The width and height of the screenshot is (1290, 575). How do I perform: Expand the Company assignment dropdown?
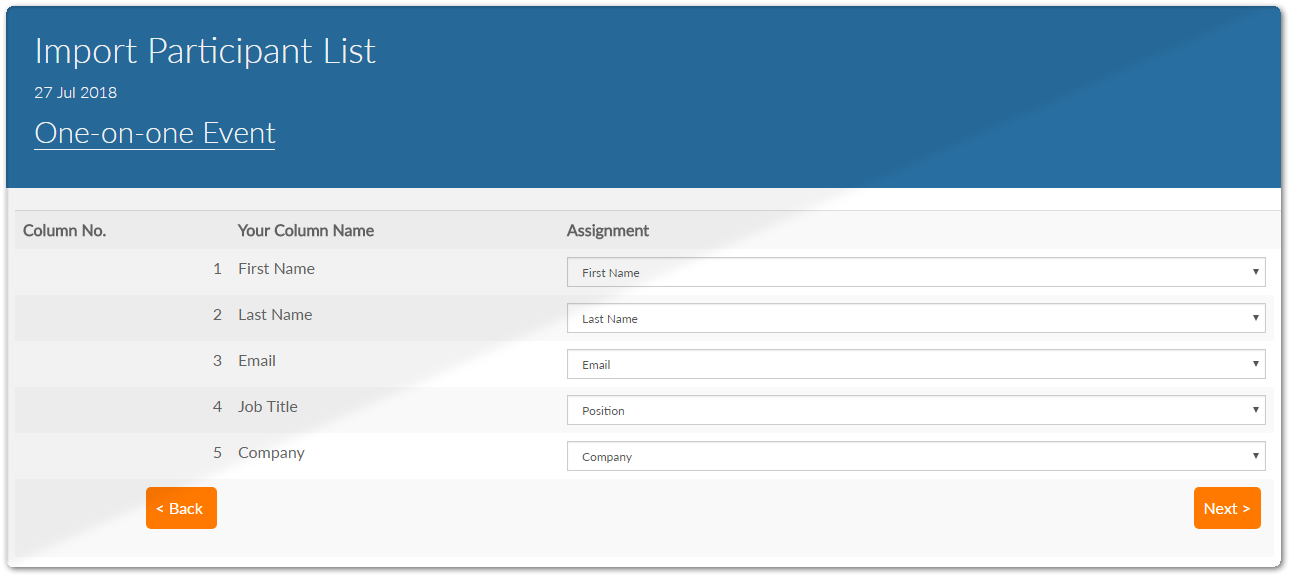pyautogui.click(x=915, y=456)
